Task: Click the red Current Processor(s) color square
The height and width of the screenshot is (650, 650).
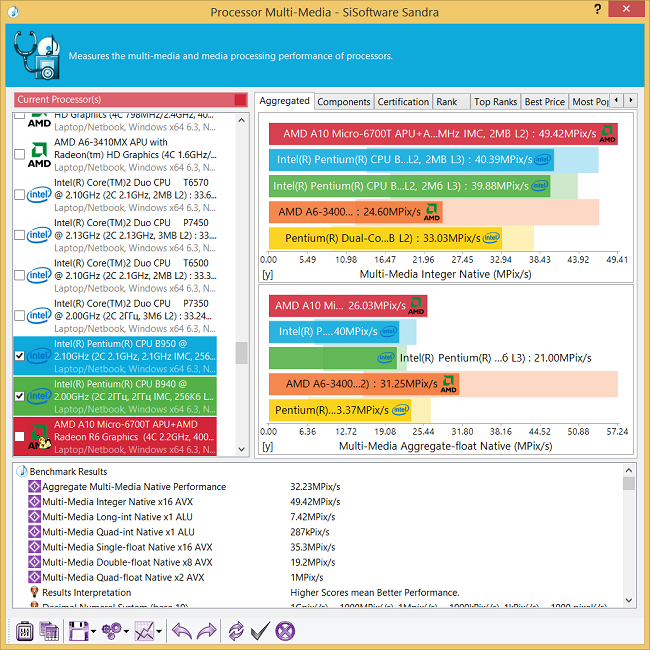Action: [x=240, y=99]
